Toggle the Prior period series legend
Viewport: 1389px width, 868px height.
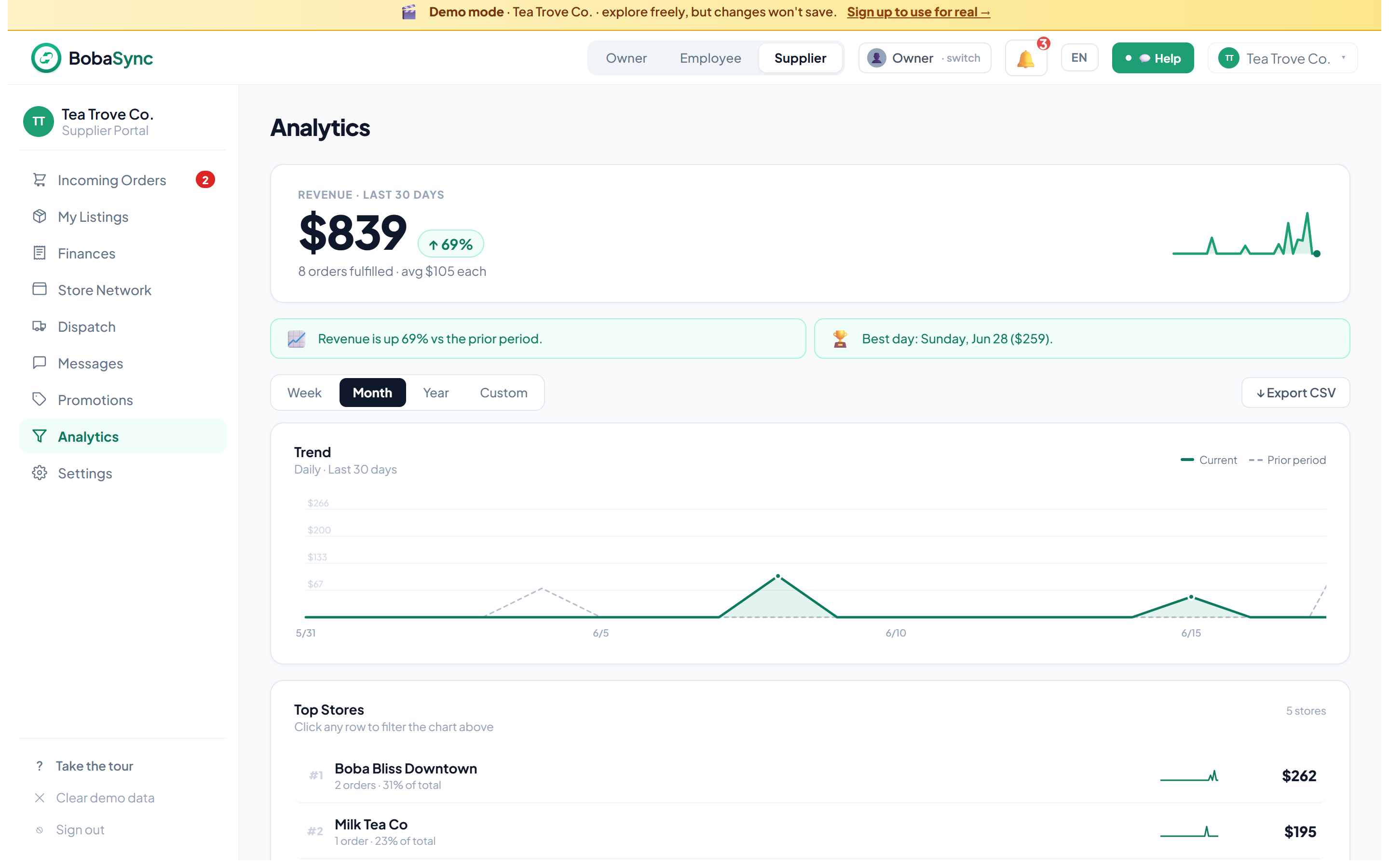pos(1287,460)
